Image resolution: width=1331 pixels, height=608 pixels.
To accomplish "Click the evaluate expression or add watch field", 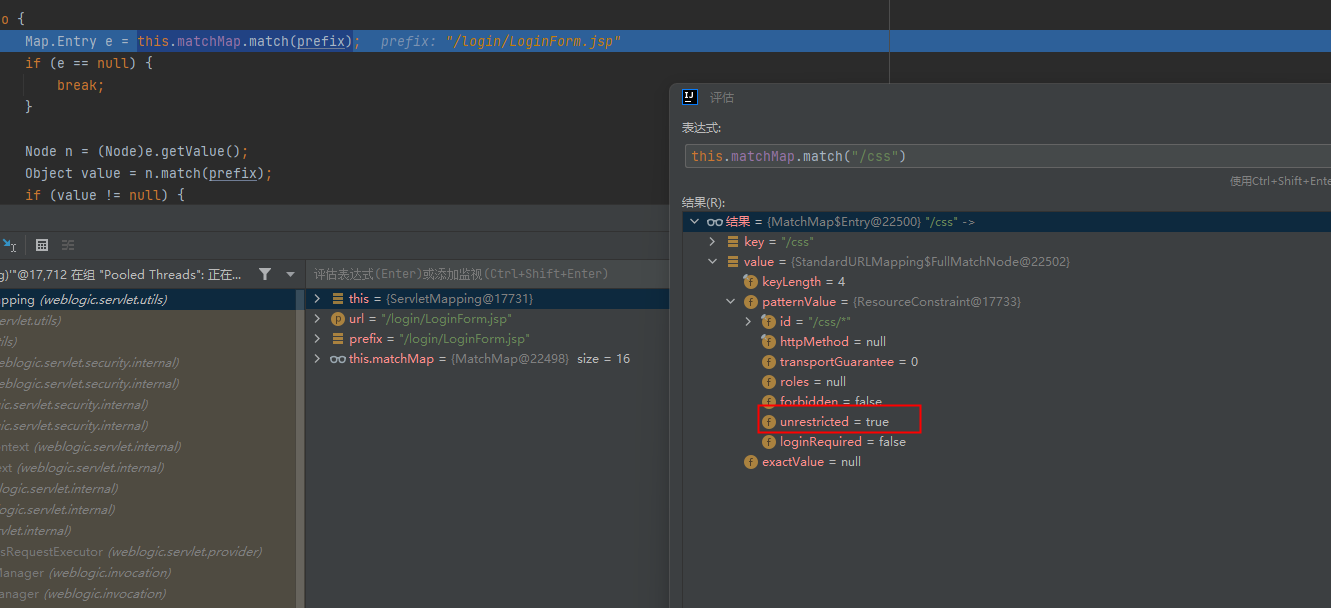I will point(487,274).
